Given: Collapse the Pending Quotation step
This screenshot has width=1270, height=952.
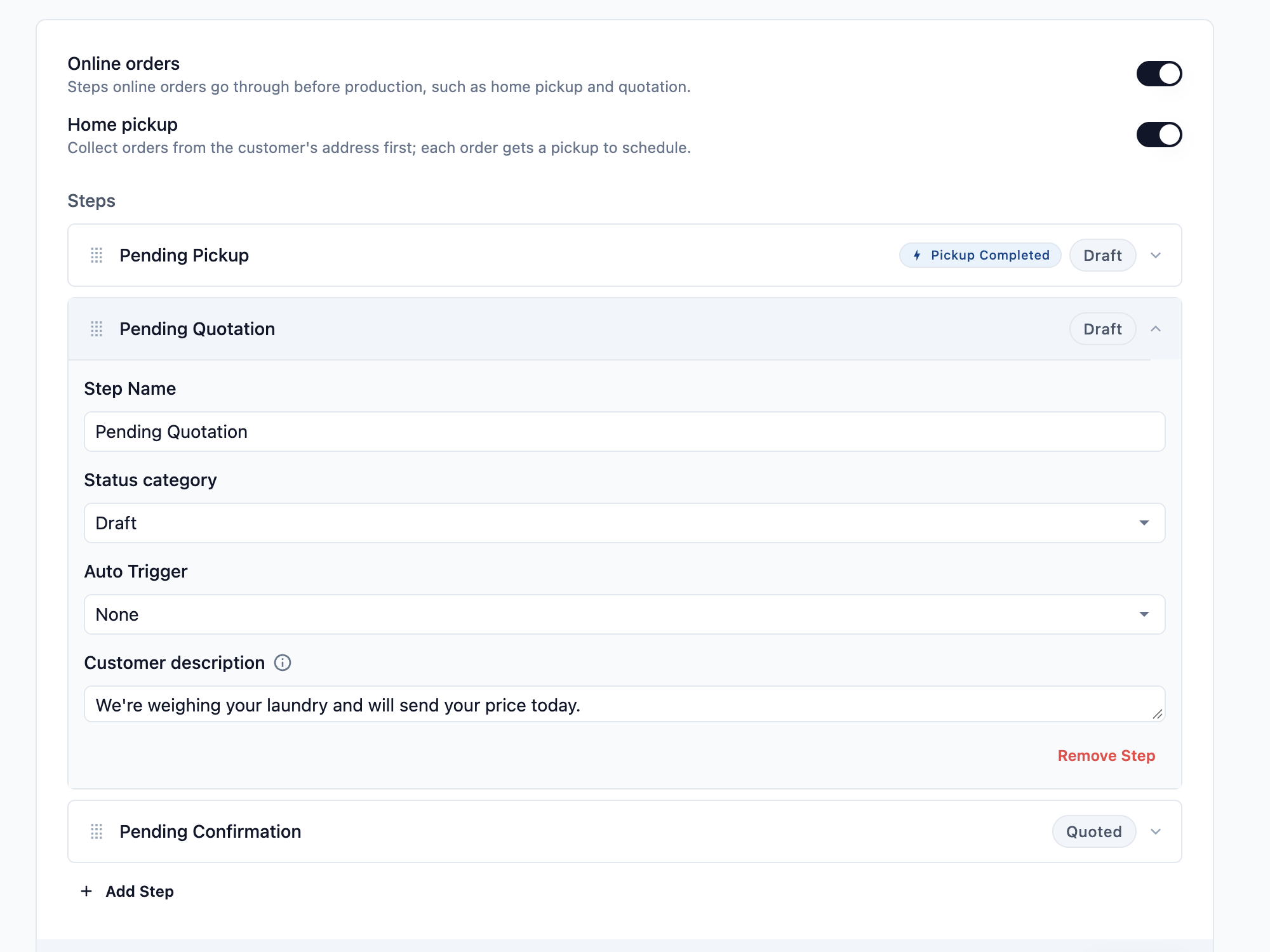Looking at the screenshot, I should (1156, 329).
